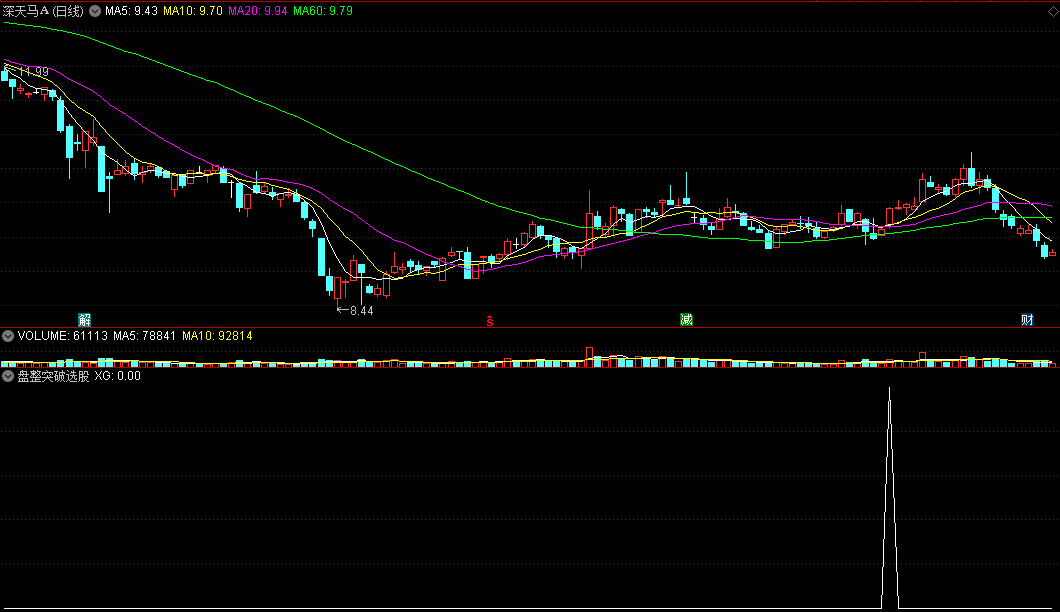Click the 盘整突破选股 indicator name
The width and height of the screenshot is (1060, 612).
(x=53, y=376)
